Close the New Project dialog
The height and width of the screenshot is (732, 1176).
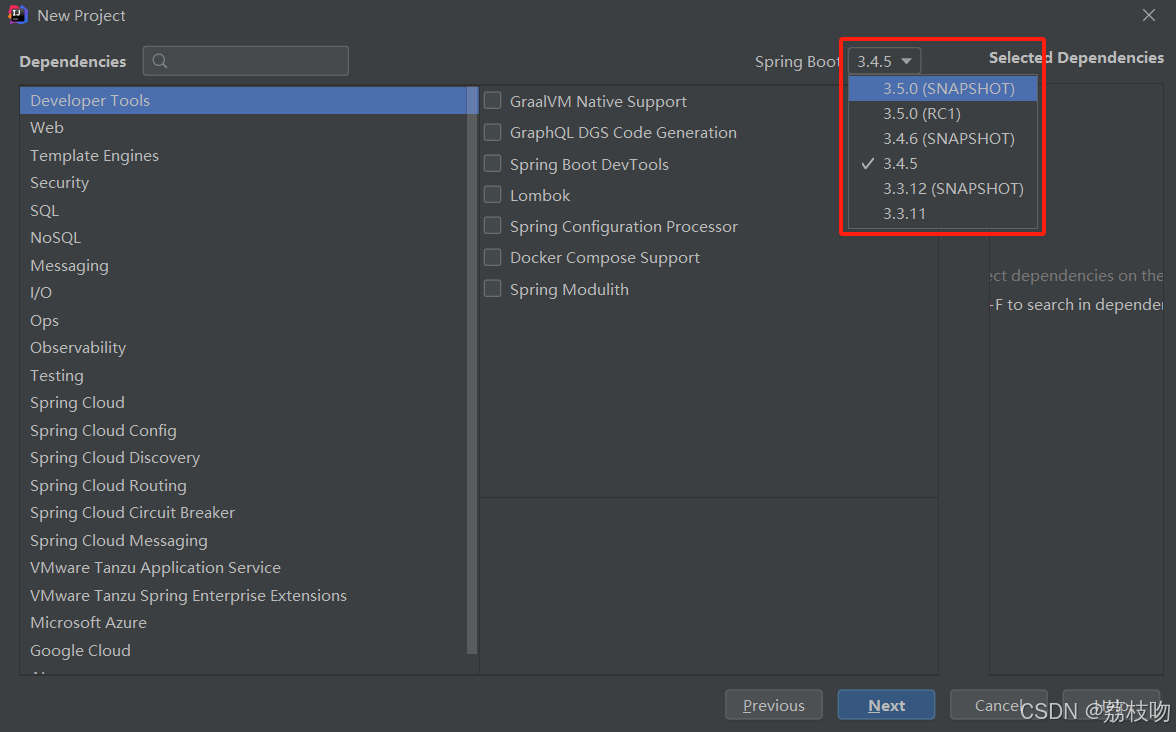click(x=1148, y=15)
